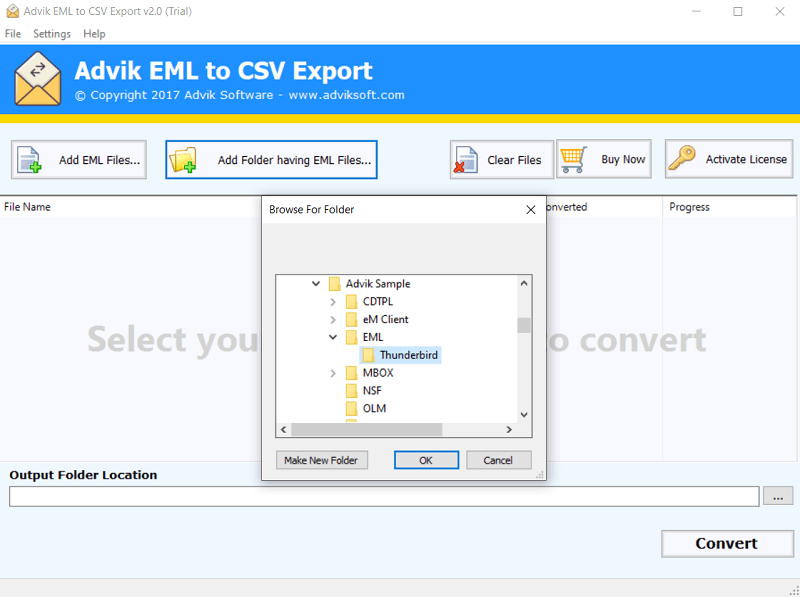Click the Advik envelope logo in banner

[38, 79]
